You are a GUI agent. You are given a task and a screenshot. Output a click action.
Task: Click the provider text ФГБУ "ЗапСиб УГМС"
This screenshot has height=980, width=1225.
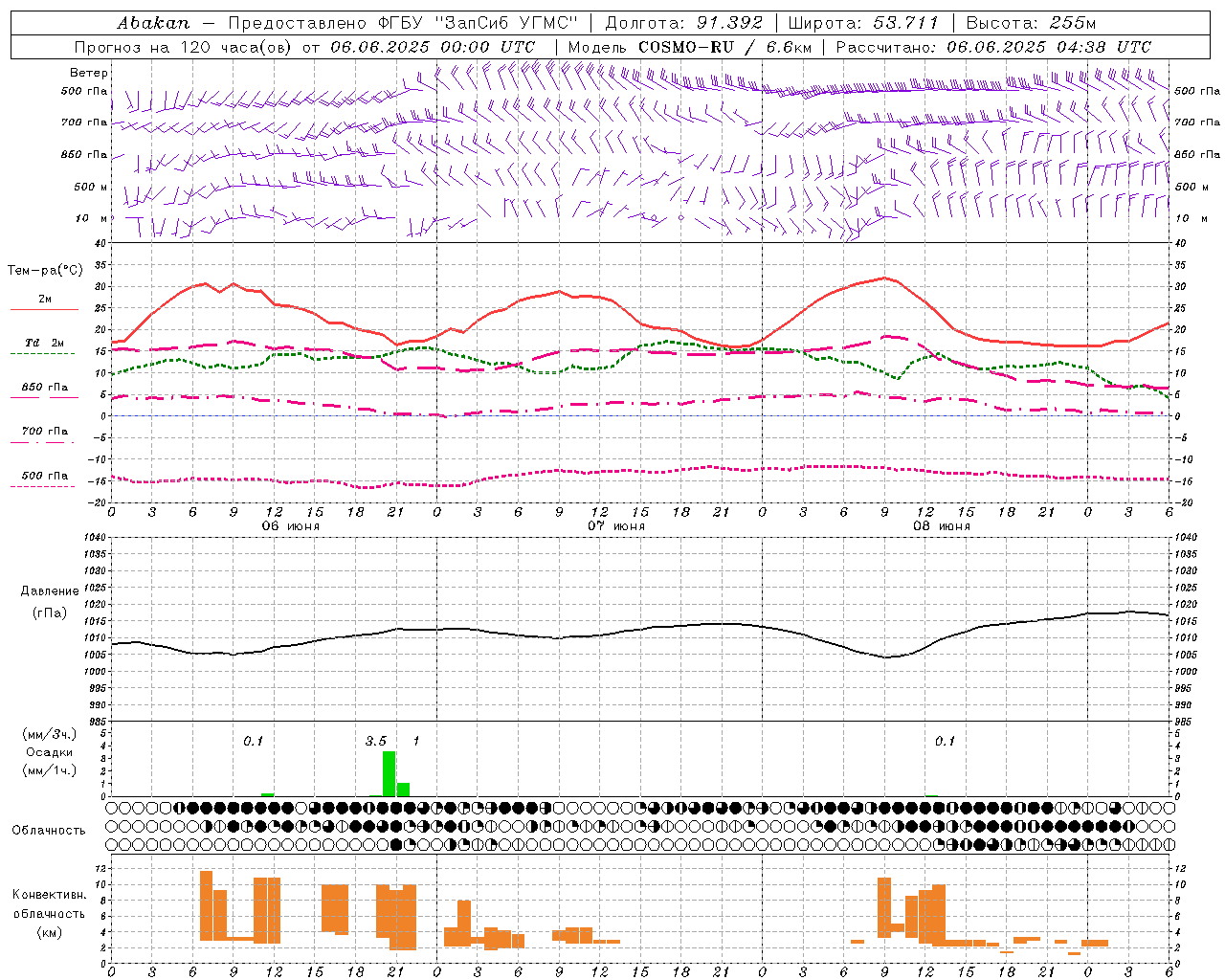[479, 23]
